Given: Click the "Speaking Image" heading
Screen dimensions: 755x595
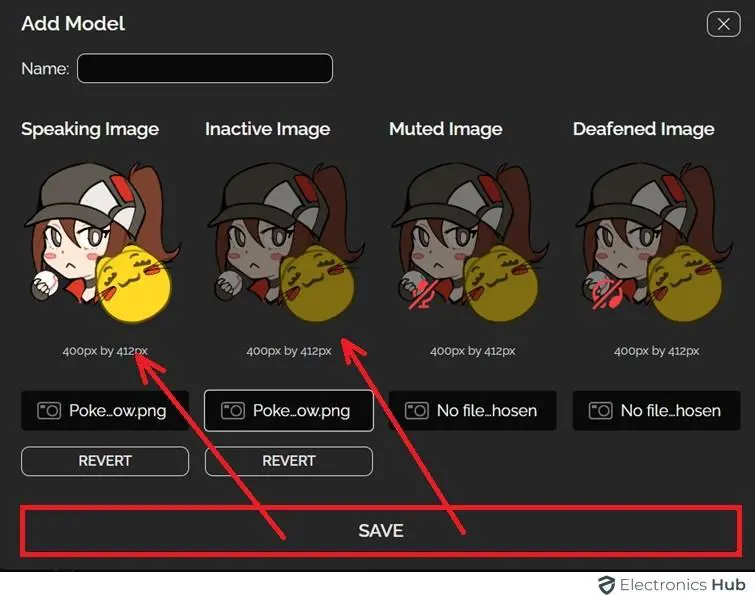Looking at the screenshot, I should (90, 129).
